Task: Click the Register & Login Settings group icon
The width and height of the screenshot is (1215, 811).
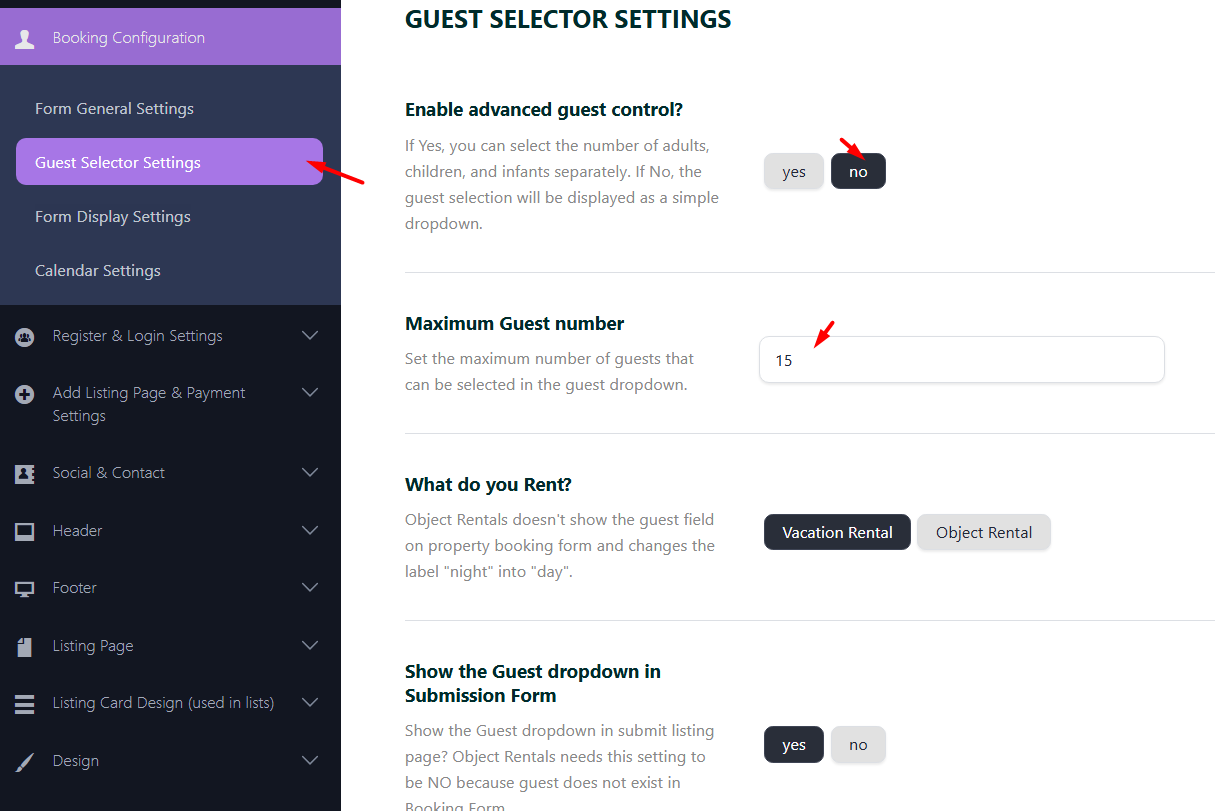Action: pos(25,337)
